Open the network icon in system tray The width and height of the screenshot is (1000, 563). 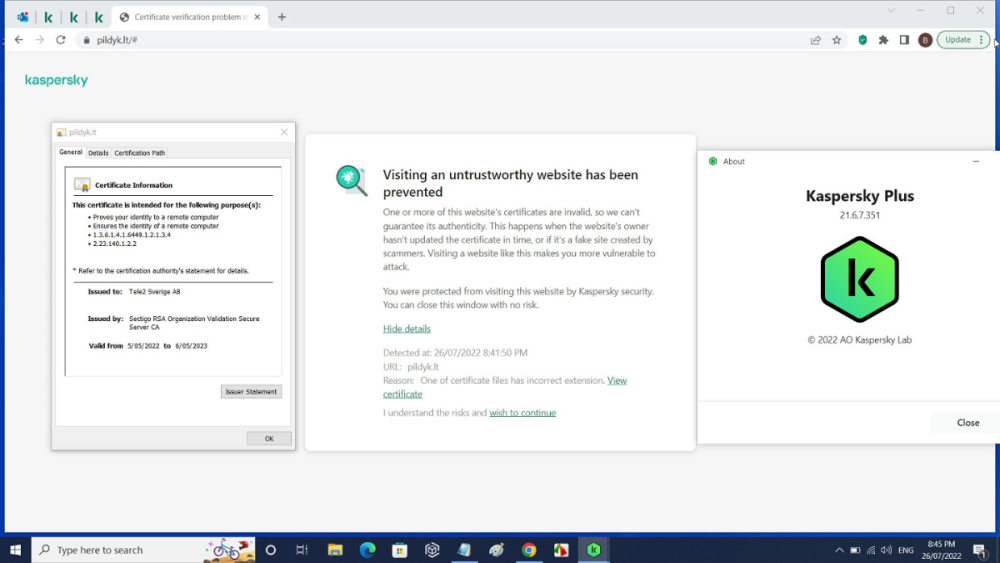pos(871,550)
